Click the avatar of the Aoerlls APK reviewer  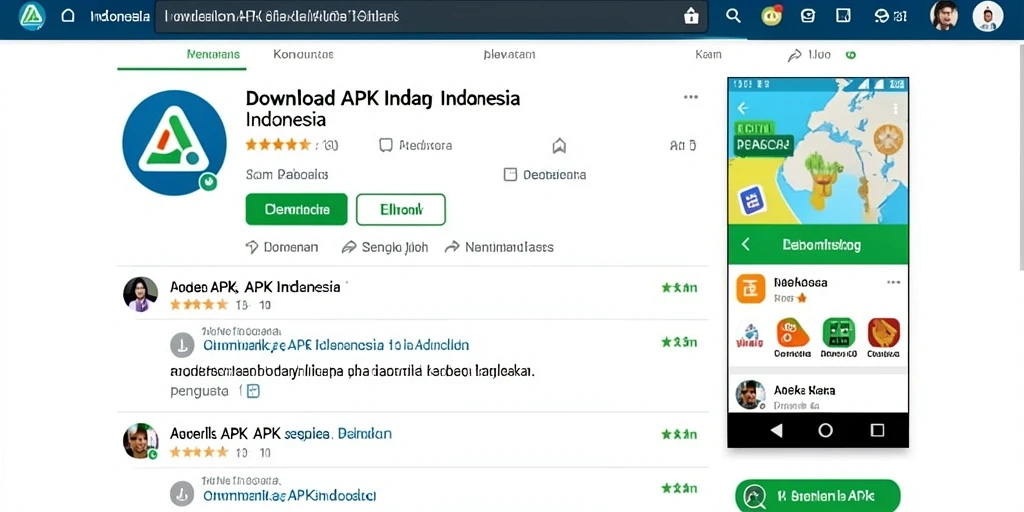(140, 441)
